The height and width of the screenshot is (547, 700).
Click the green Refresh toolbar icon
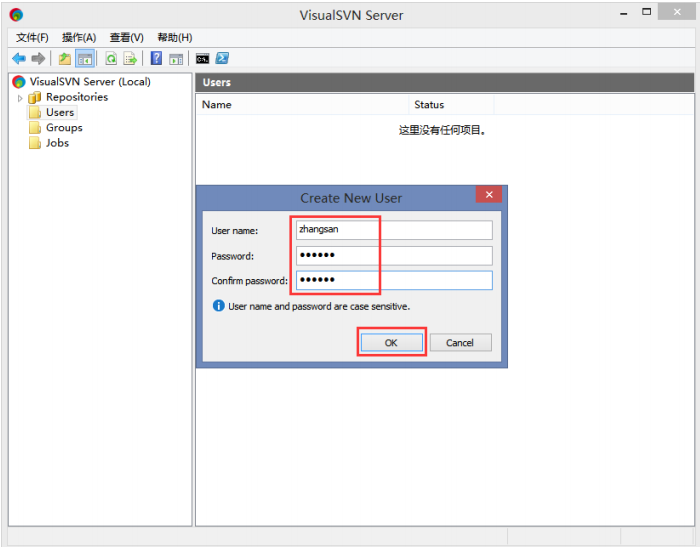point(111,58)
